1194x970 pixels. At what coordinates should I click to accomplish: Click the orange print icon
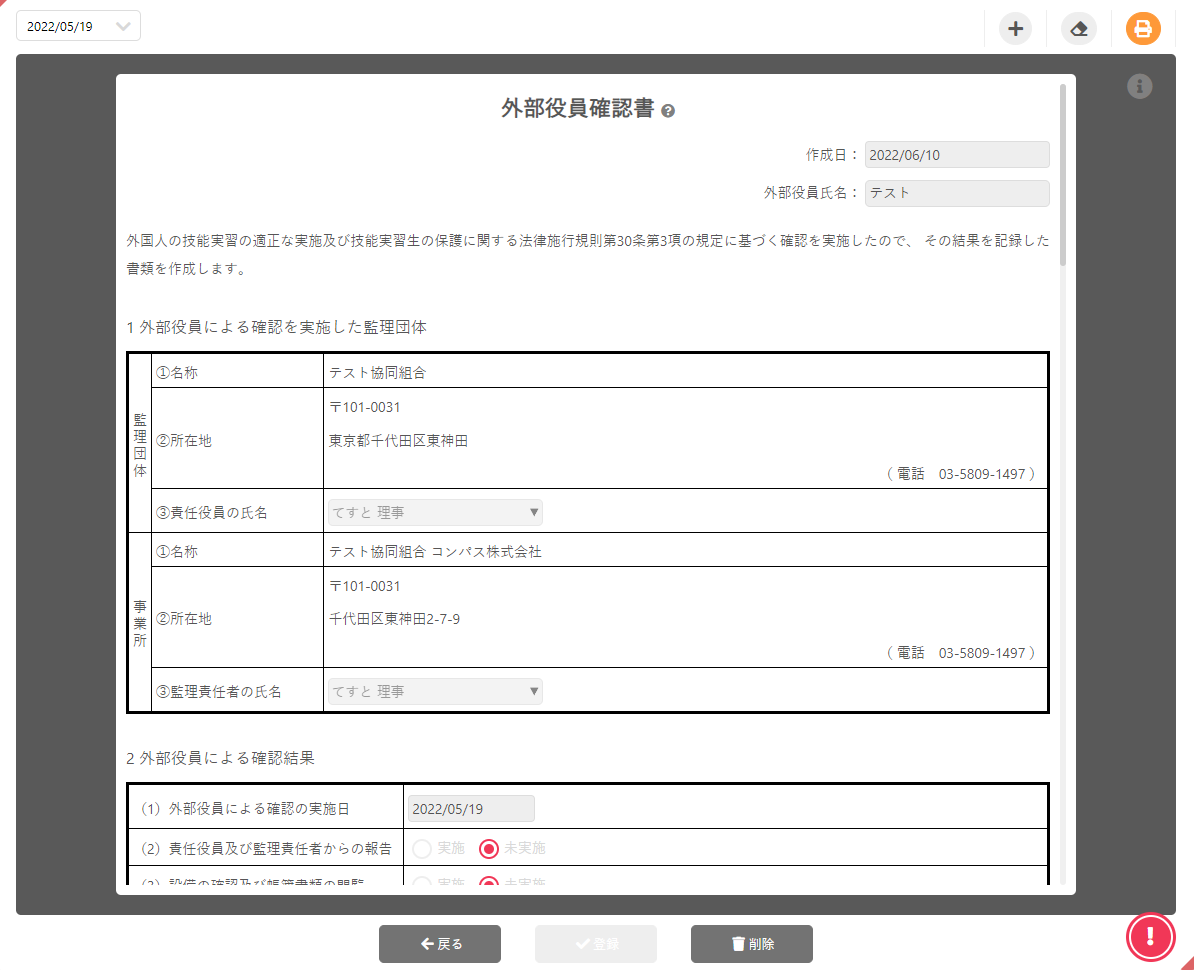pyautogui.click(x=1143, y=28)
